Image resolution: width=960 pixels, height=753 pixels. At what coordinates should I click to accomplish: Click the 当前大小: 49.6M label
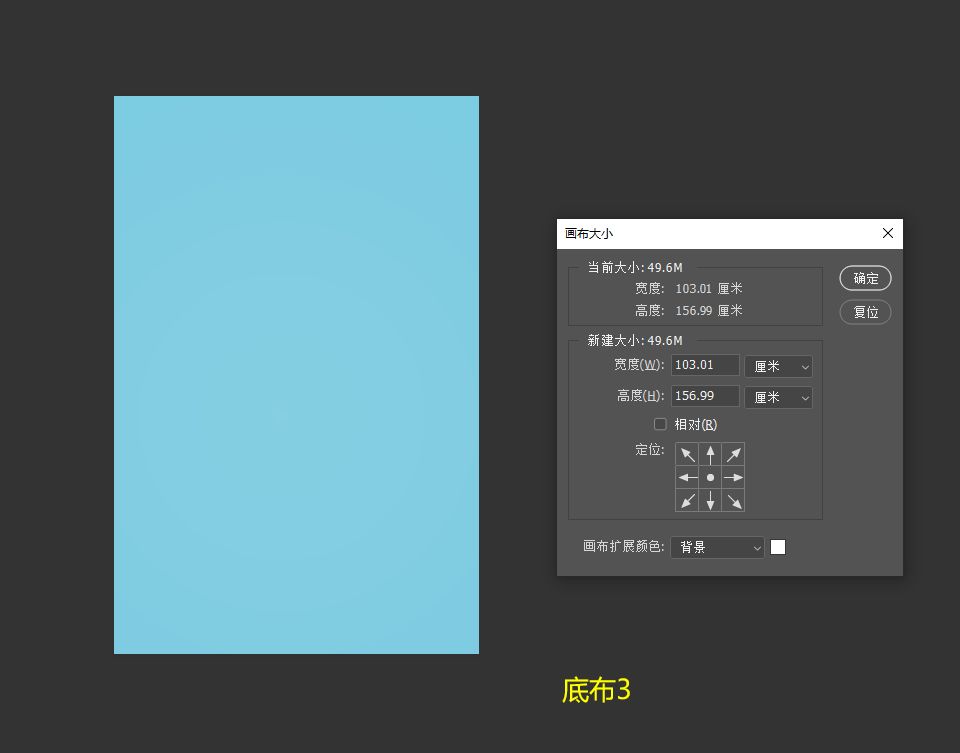tap(635, 268)
